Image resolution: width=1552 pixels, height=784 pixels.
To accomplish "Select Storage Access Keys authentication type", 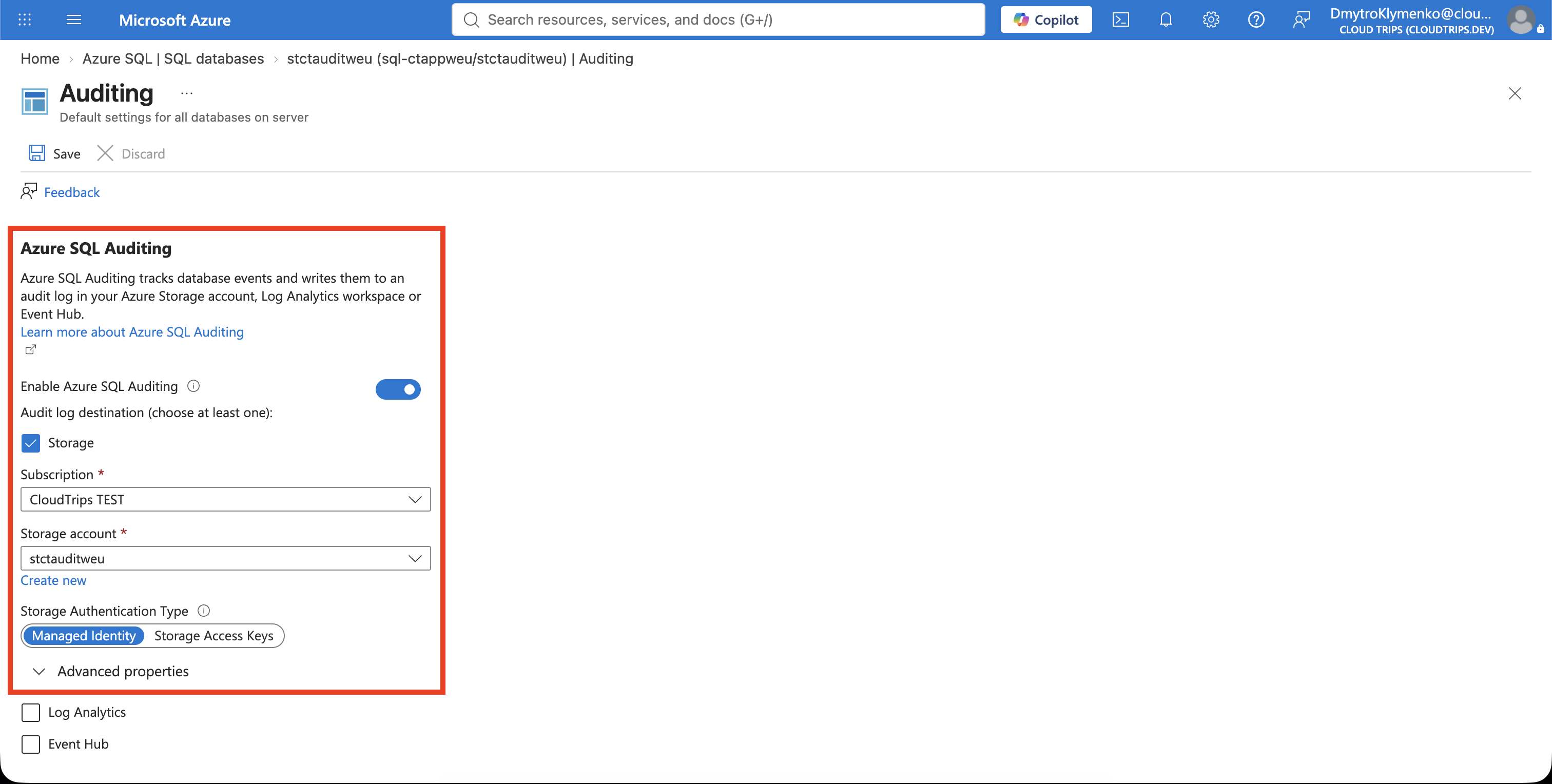I will (214, 636).
